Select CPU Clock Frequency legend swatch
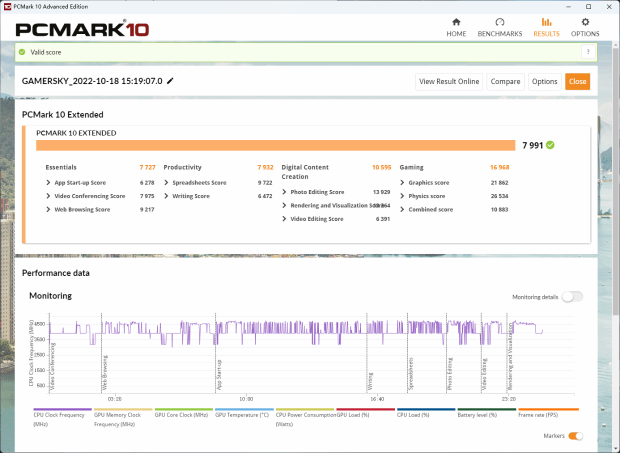Viewport: 620px width, 453px height. [x=62, y=410]
